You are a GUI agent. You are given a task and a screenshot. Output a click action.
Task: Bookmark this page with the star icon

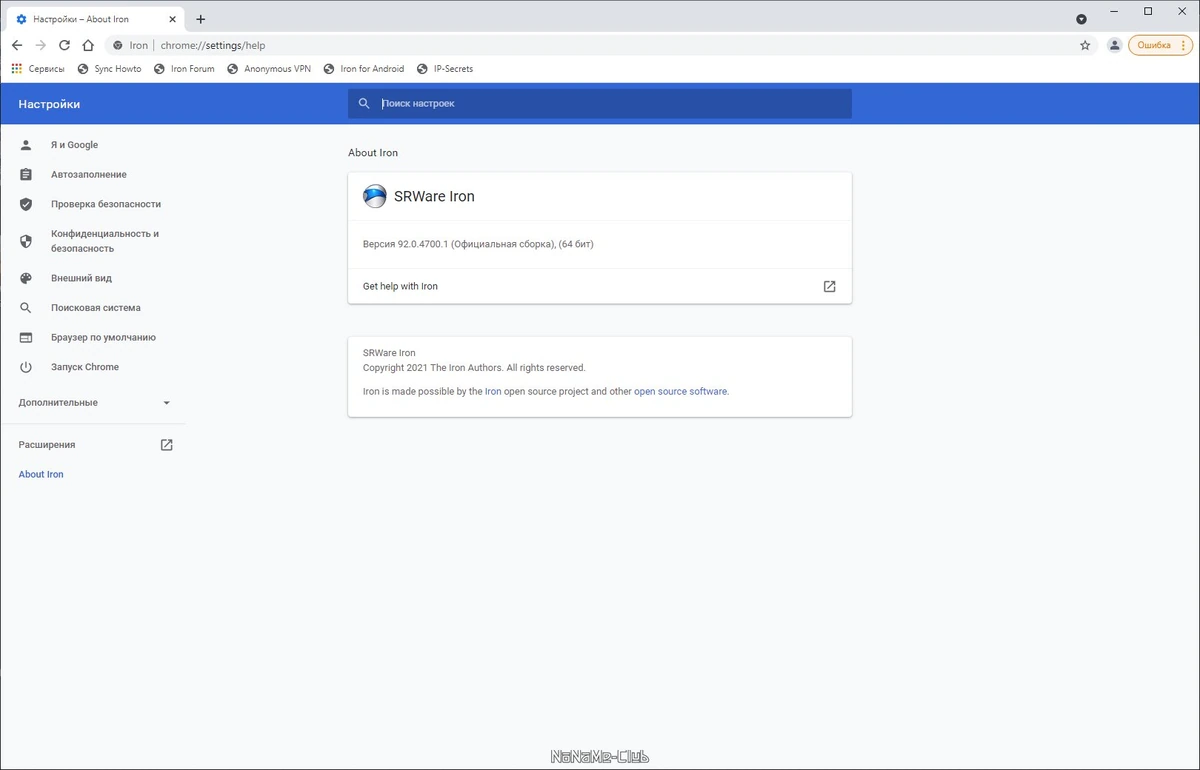click(1085, 45)
